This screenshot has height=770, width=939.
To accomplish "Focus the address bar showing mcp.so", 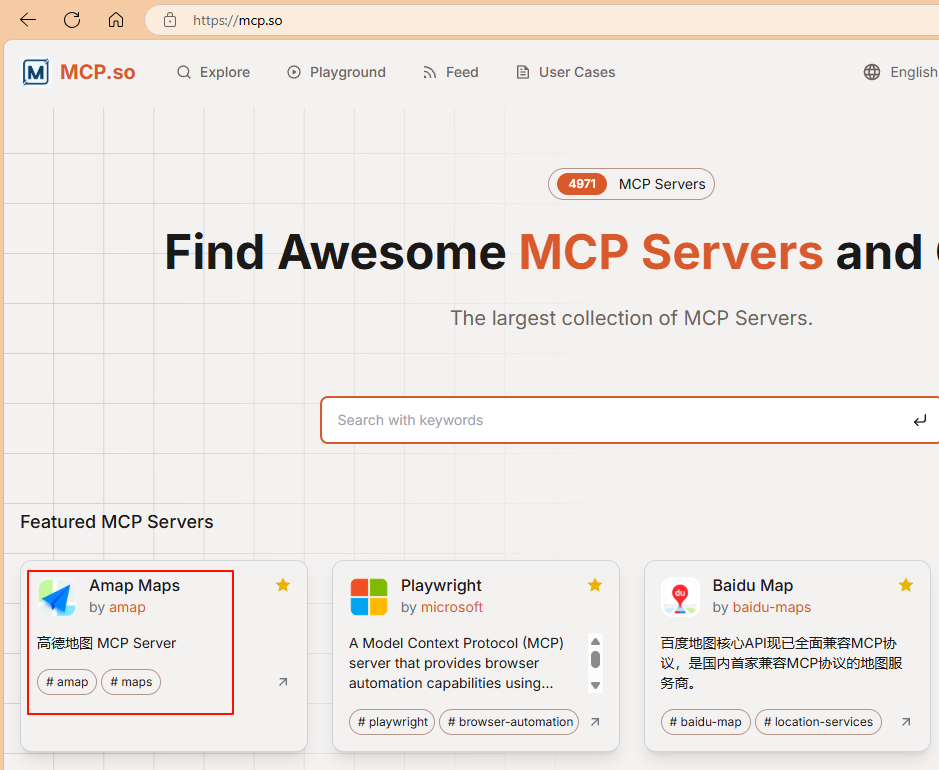I will point(542,20).
